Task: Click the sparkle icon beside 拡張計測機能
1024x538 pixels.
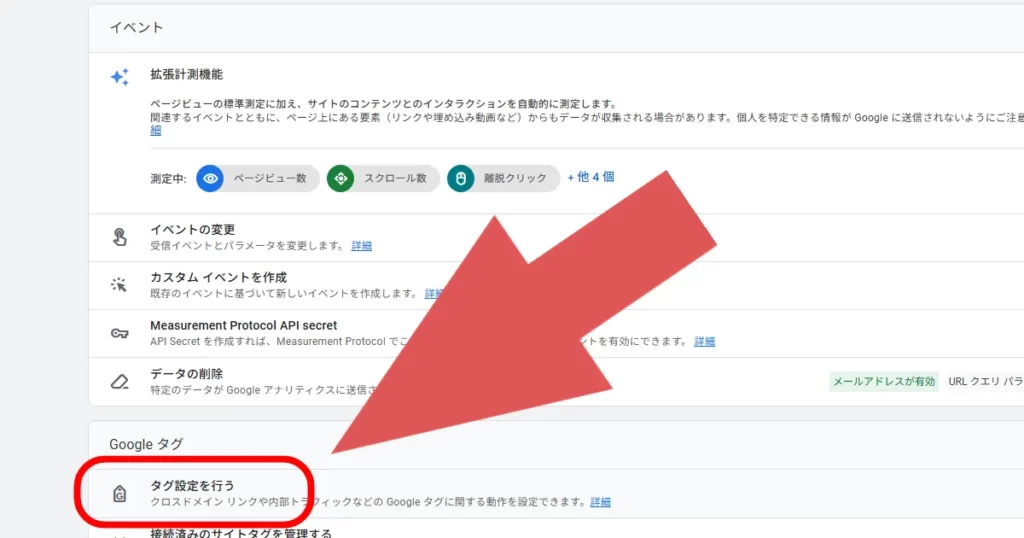Action: pos(119,77)
